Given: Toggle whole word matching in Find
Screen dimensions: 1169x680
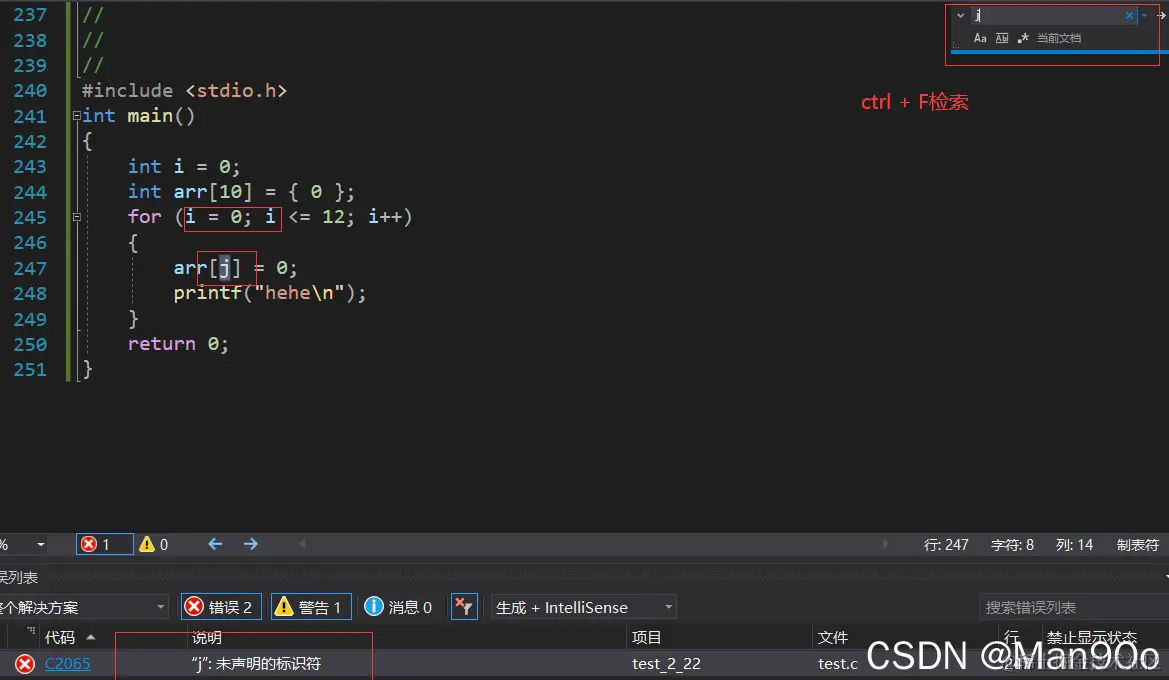Looking at the screenshot, I should coord(1001,38).
